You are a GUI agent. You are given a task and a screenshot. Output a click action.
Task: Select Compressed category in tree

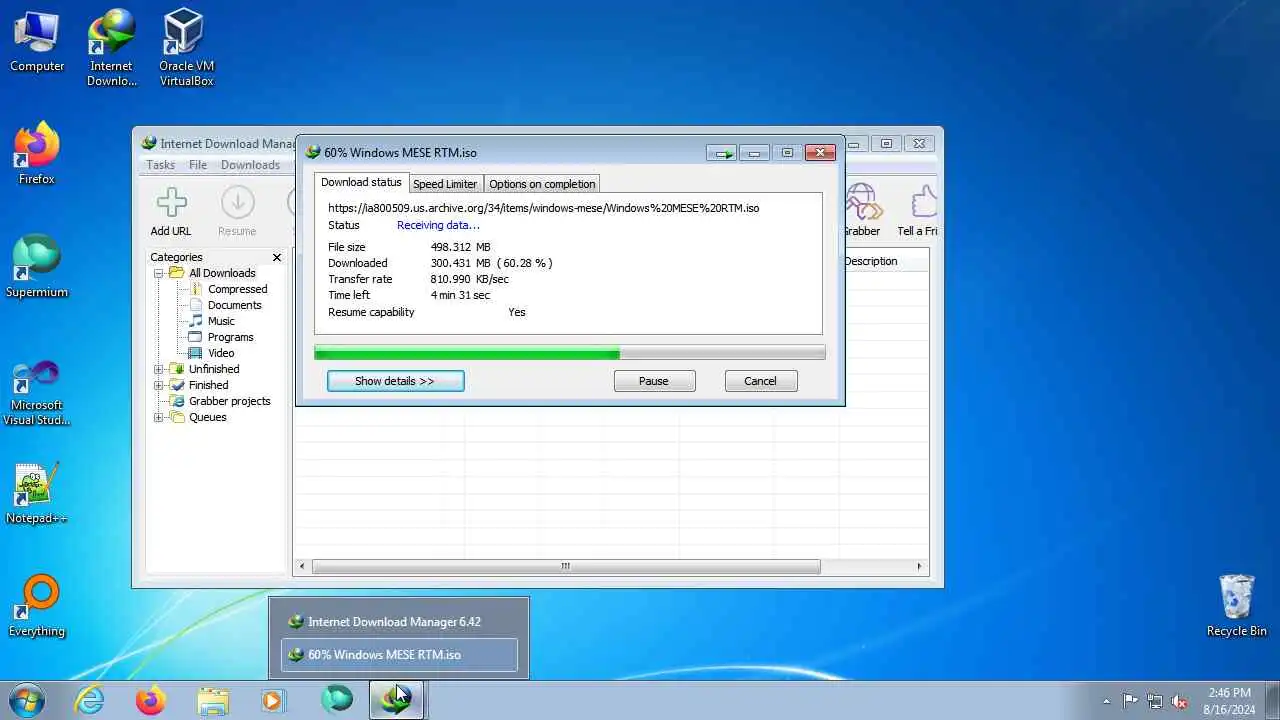pos(237,289)
